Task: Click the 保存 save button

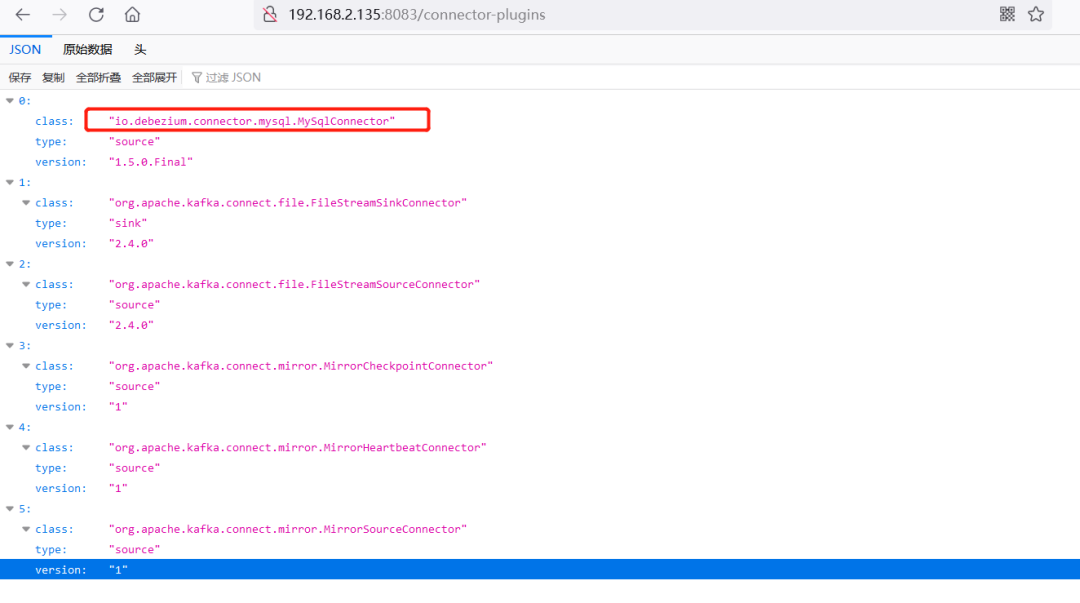Action: (x=20, y=78)
